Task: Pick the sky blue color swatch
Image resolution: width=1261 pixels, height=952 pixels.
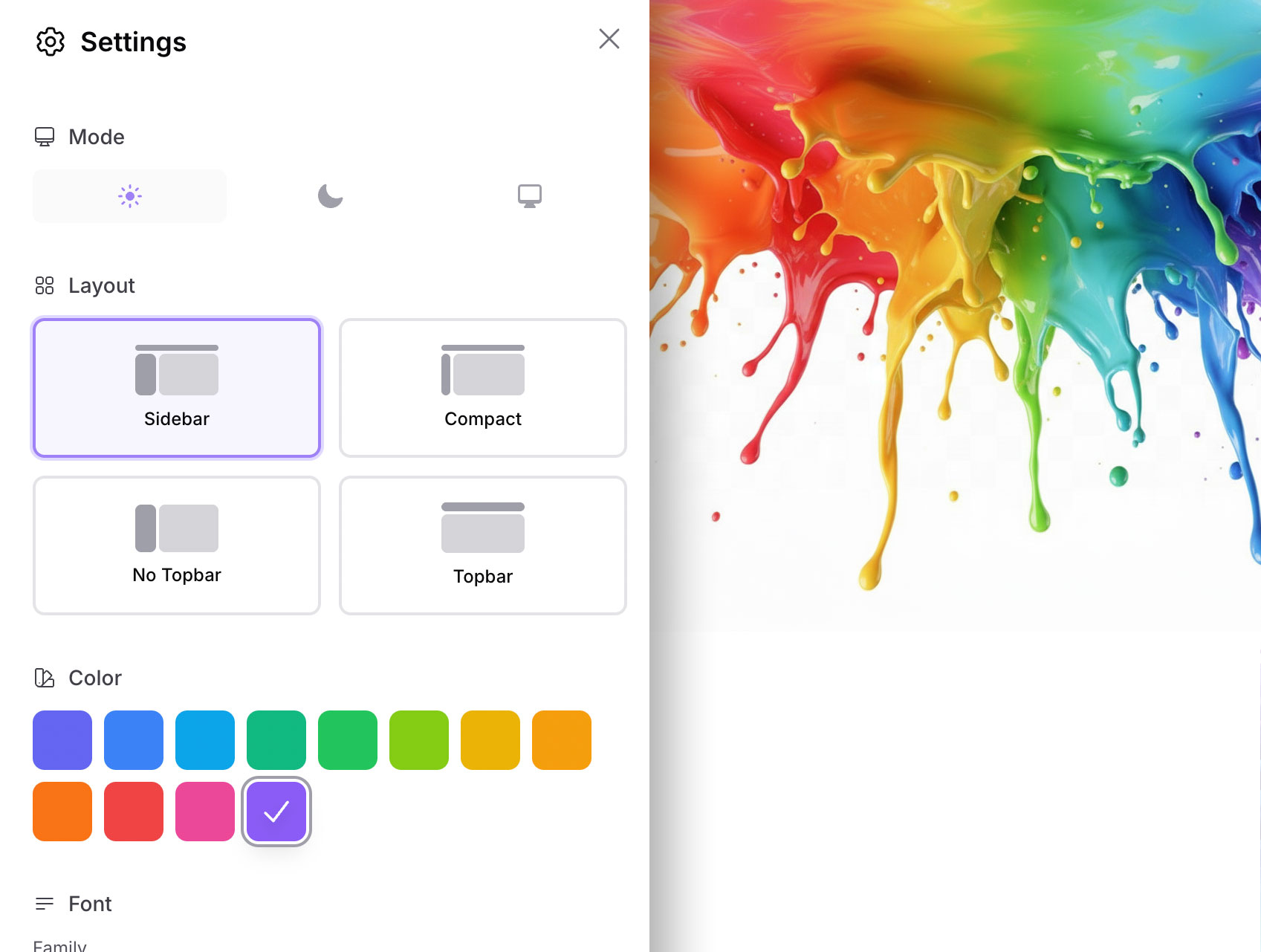Action: (x=205, y=740)
